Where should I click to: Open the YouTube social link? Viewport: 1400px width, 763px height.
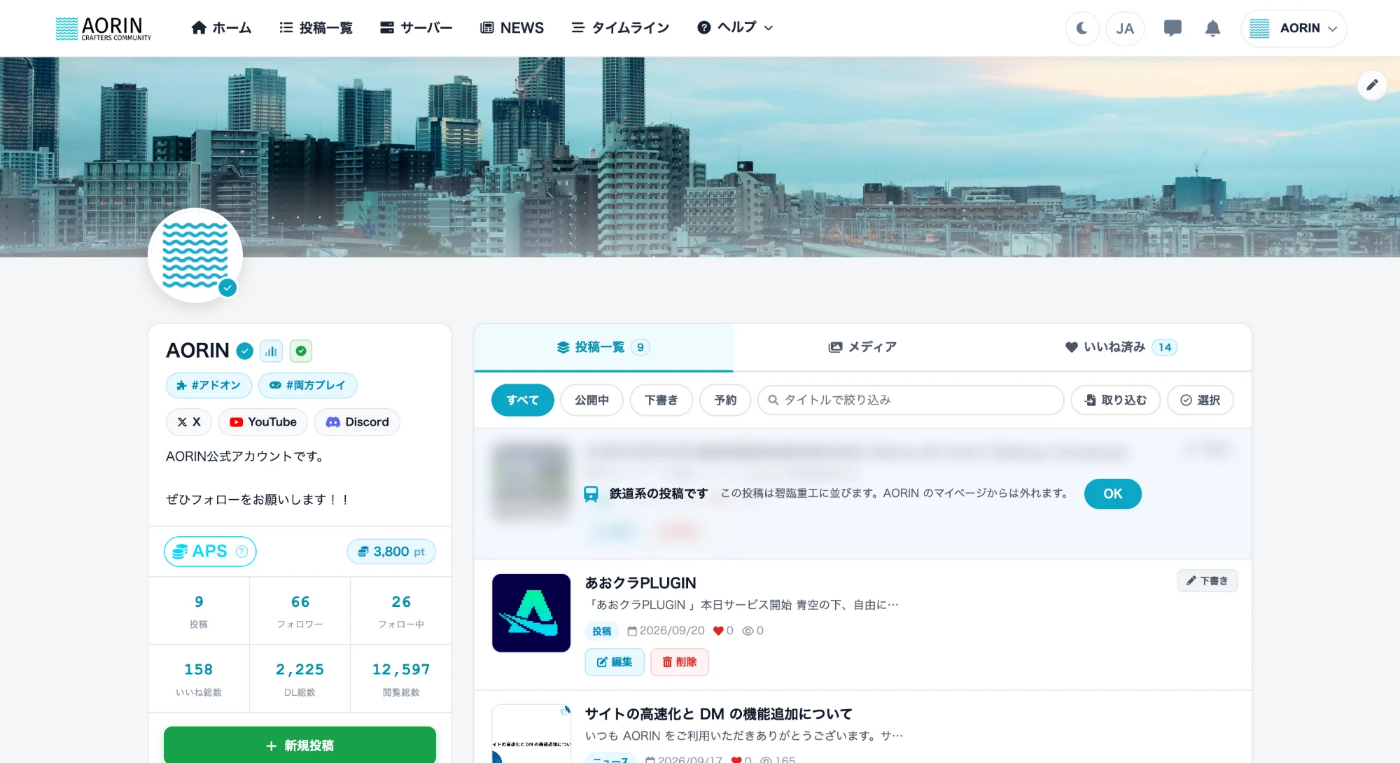[263, 422]
